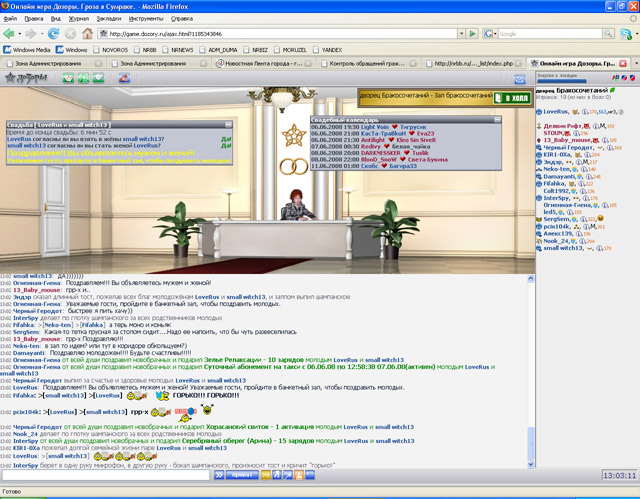Click Firefox Forward arrow button
This screenshot has width=640, height=499.
30,33
